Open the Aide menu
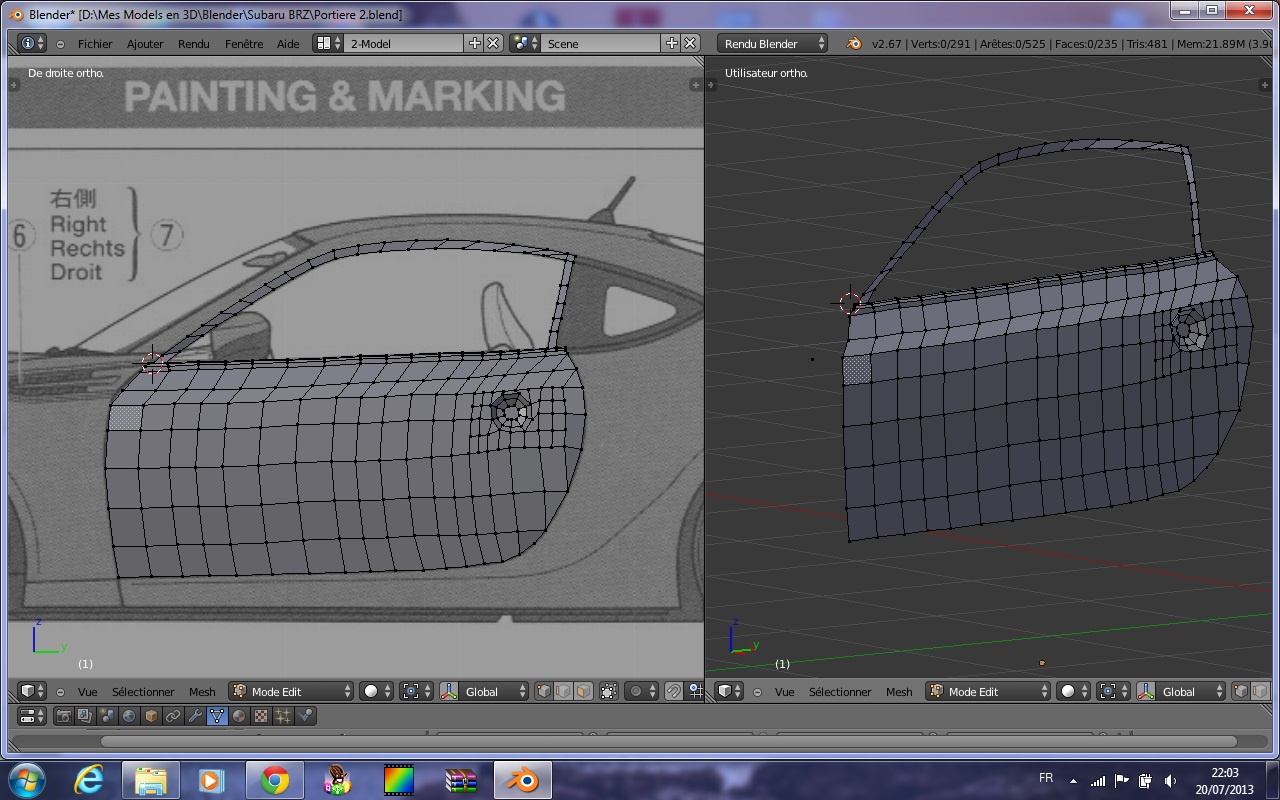Screen dimensions: 1280x800 [x=288, y=44]
